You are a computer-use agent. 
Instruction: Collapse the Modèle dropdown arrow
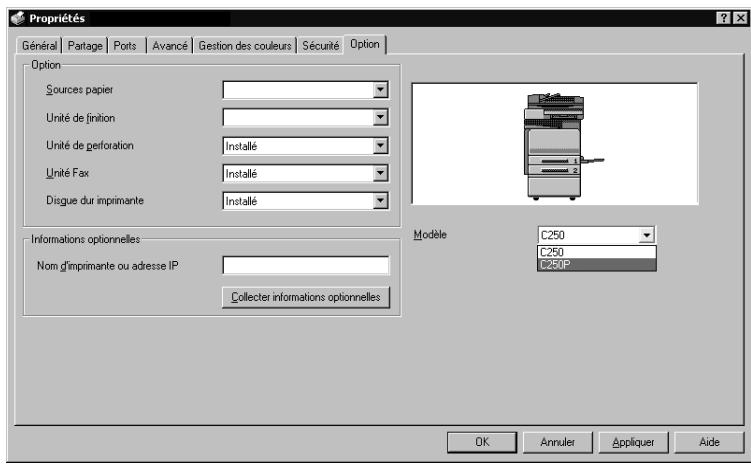pyautogui.click(x=647, y=235)
